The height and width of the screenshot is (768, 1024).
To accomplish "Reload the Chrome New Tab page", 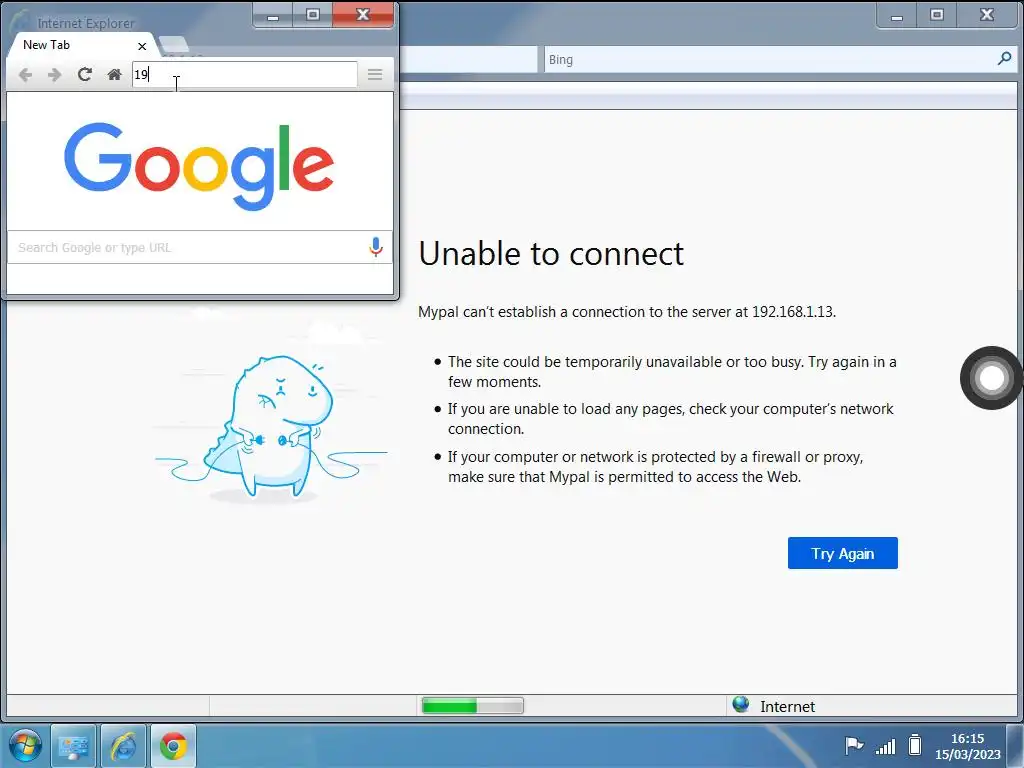I will tap(85, 74).
